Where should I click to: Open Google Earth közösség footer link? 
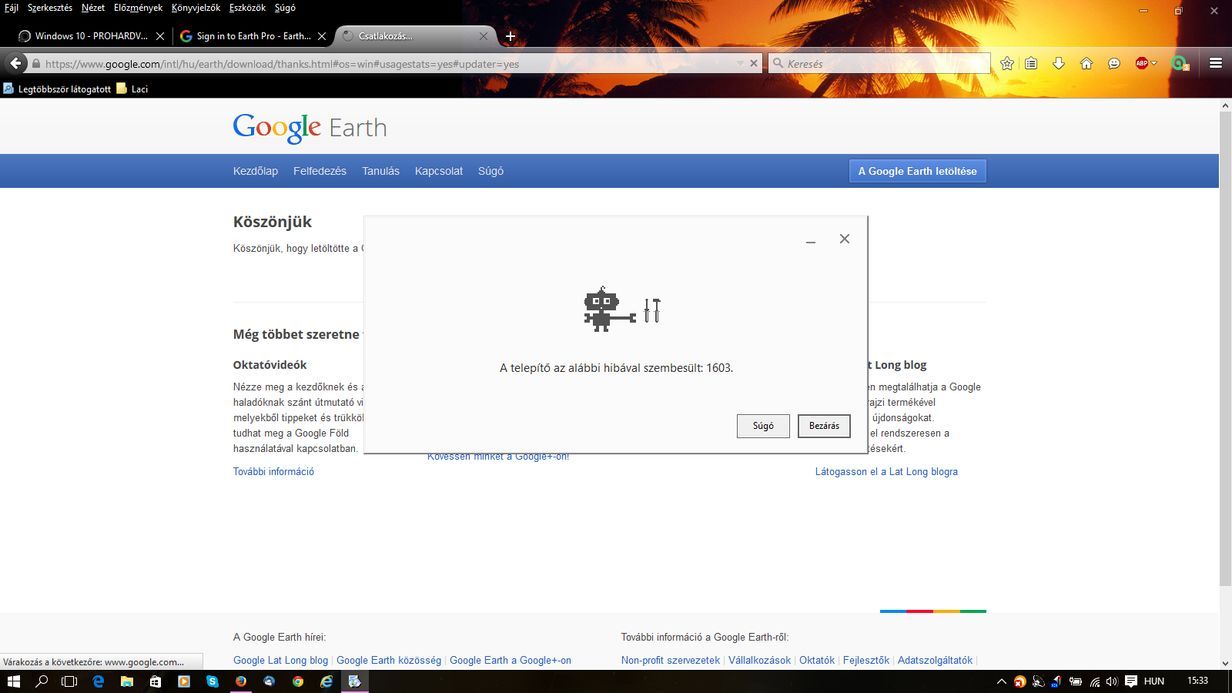pos(389,661)
